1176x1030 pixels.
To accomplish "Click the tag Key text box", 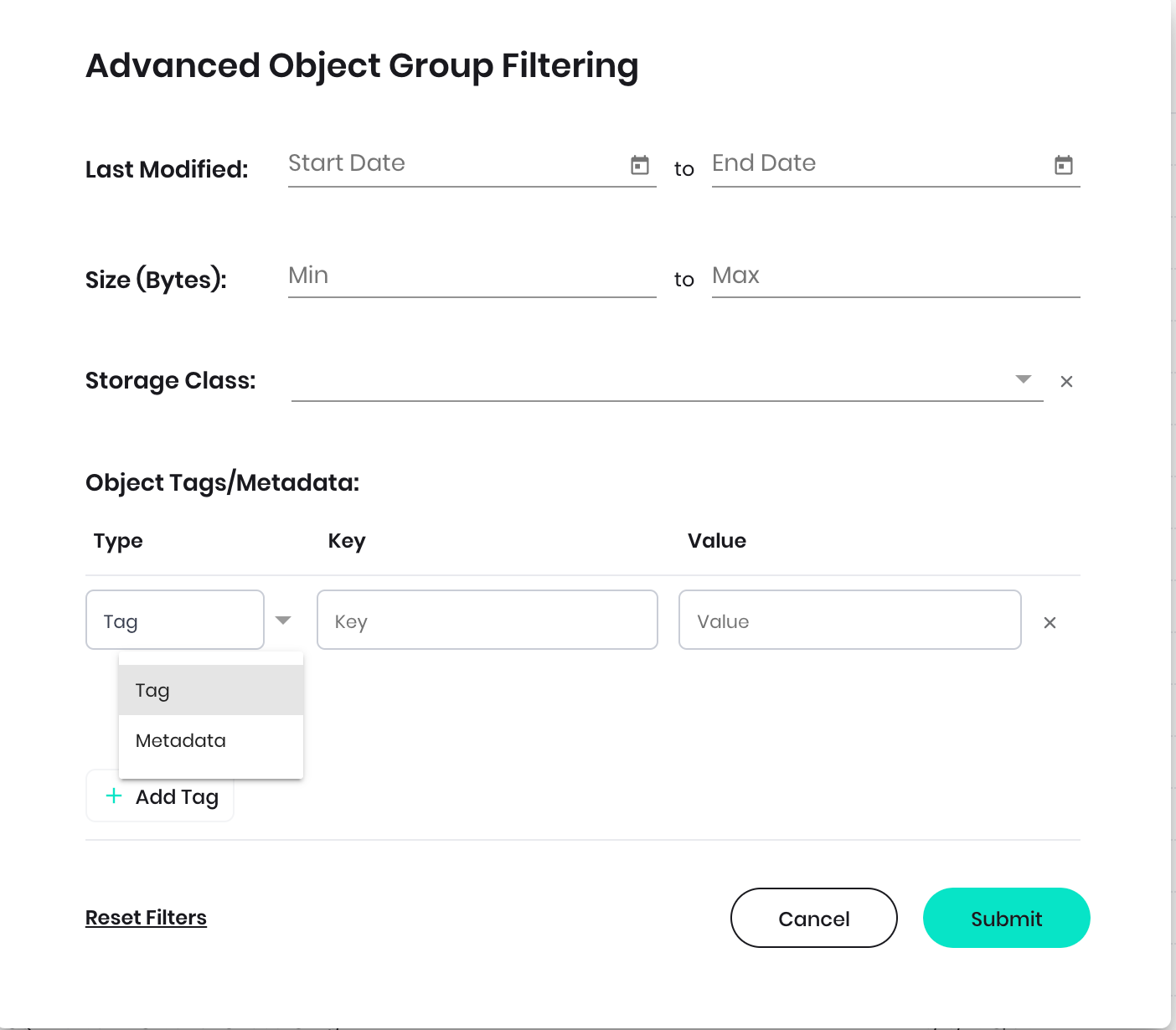I will pyautogui.click(x=487, y=621).
